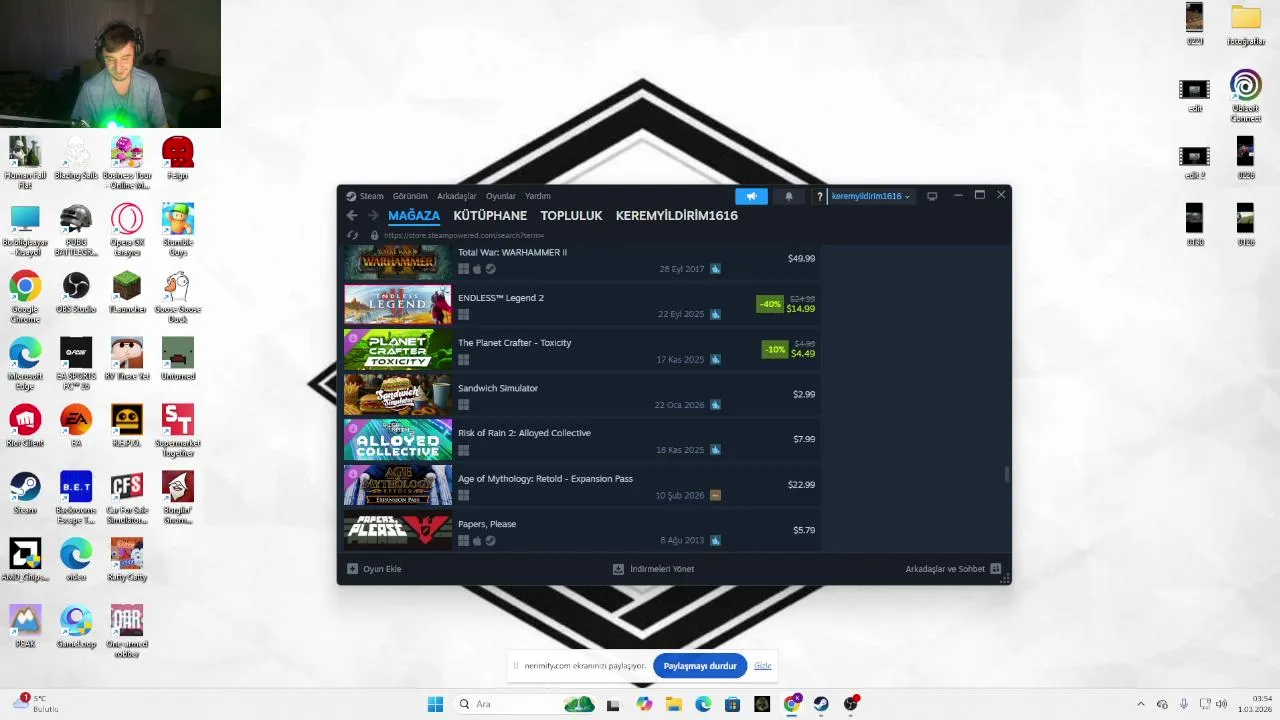Open Supermarket Together desktop shortcut
Viewport: 1280px width, 720px height.
177,431
